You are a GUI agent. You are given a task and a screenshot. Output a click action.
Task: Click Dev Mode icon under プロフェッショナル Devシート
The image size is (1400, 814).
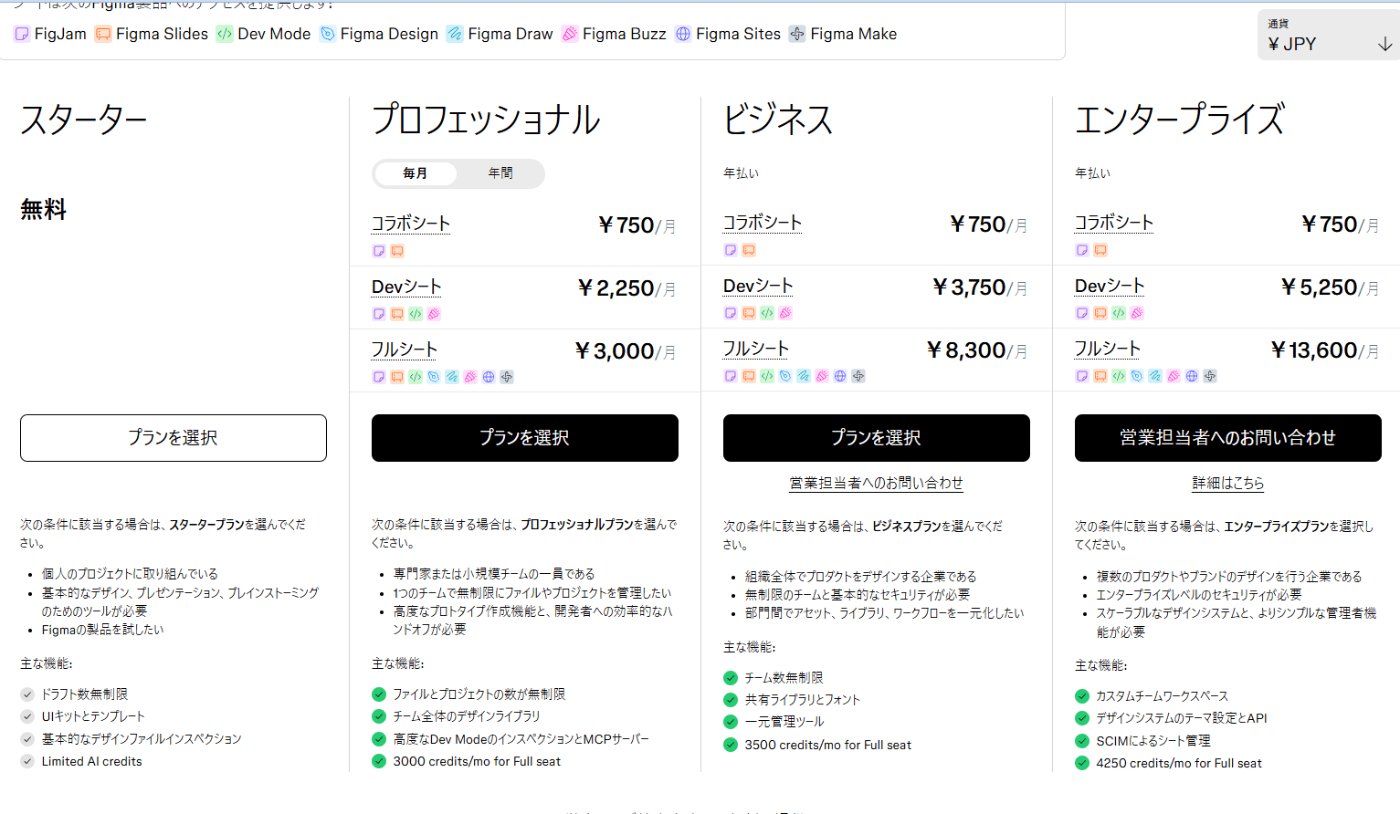(416, 314)
